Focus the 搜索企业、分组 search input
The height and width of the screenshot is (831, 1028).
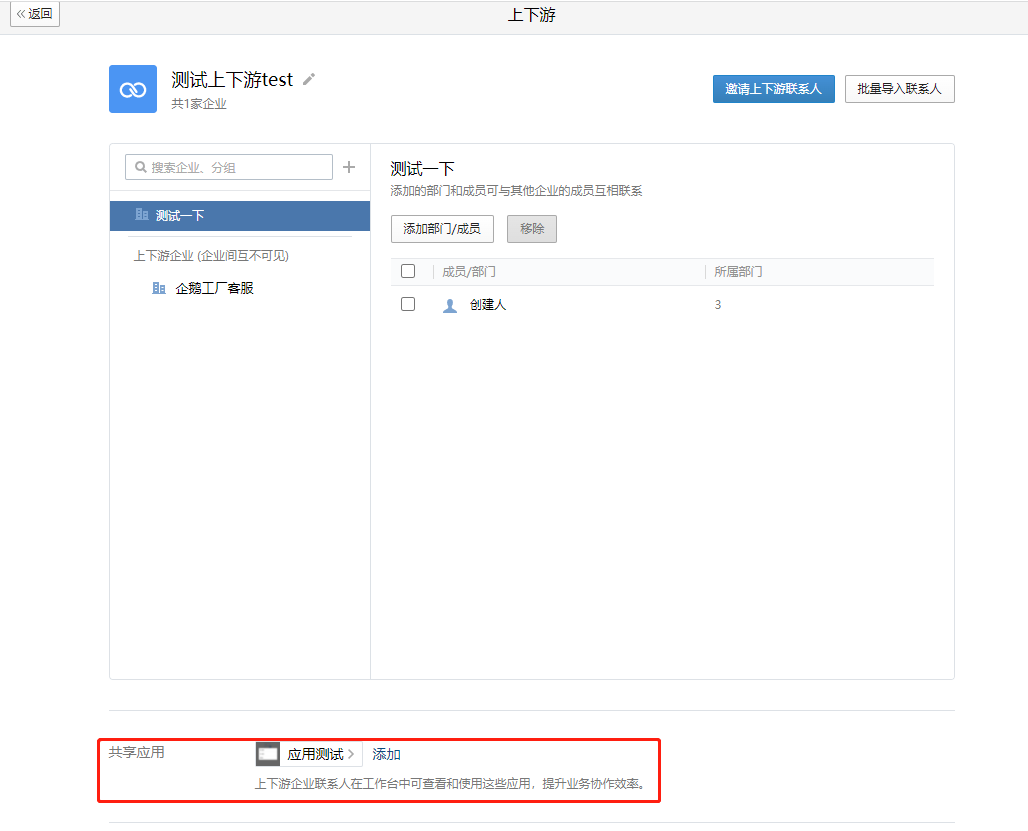[x=238, y=167]
